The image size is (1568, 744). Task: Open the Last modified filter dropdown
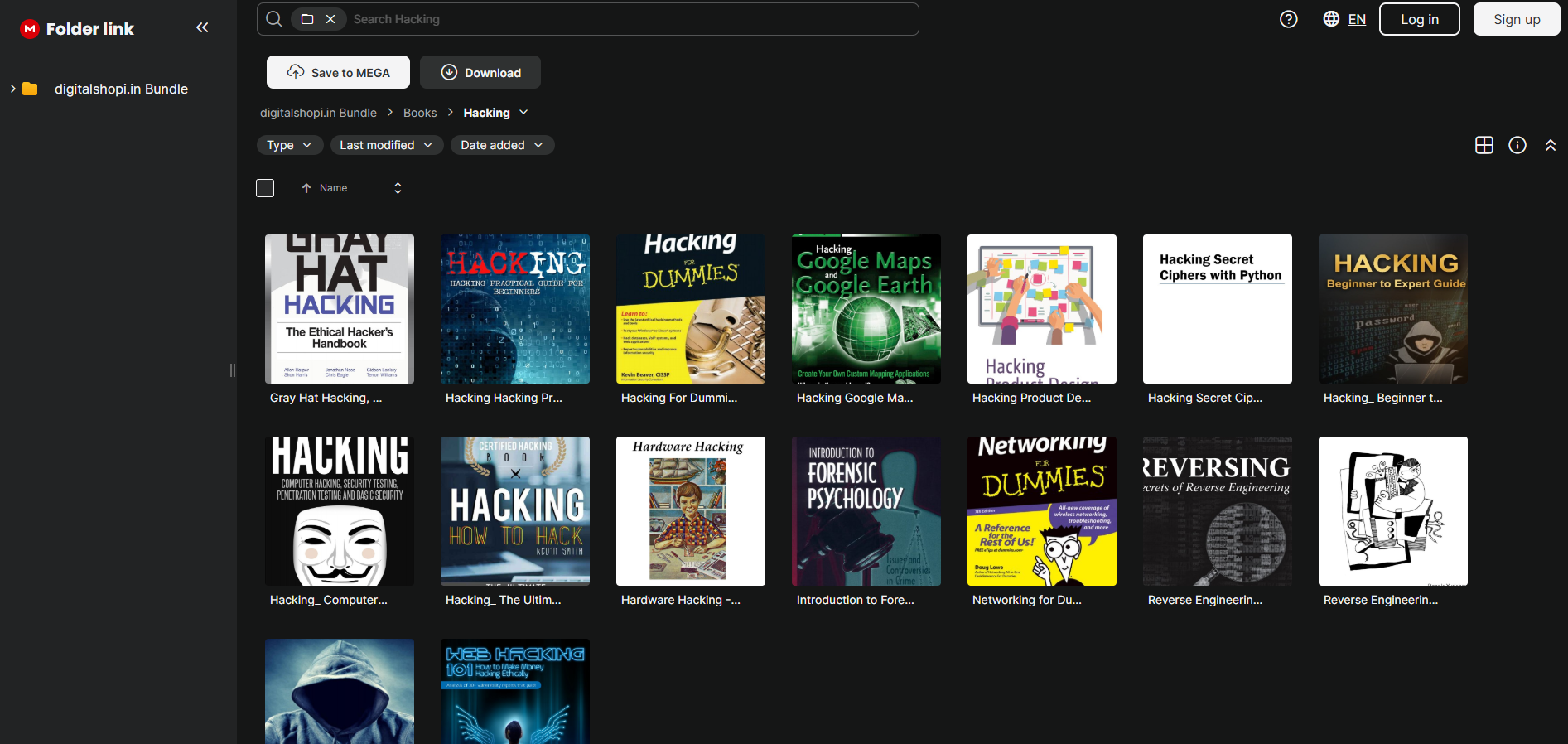386,145
